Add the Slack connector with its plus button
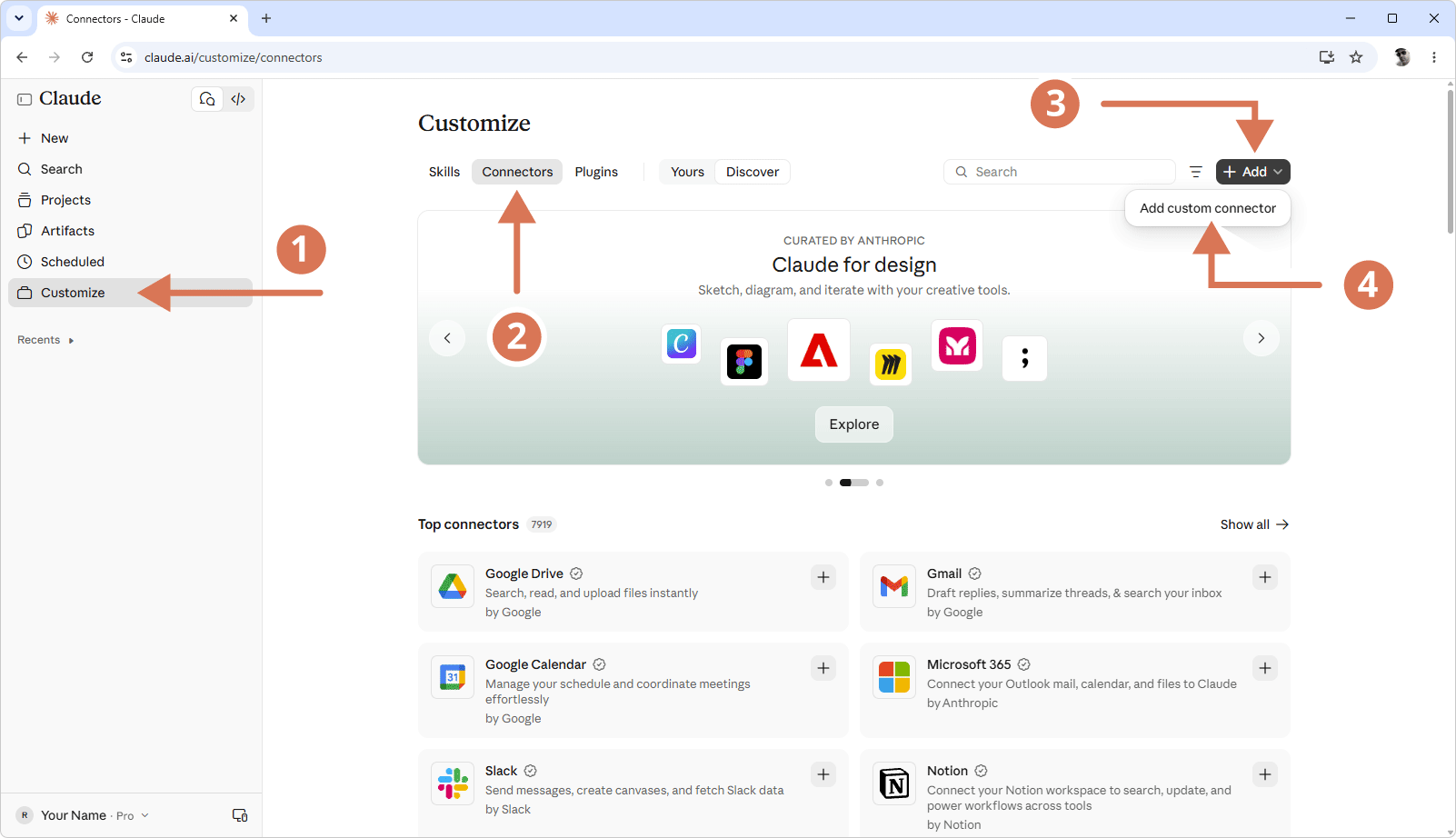Image resolution: width=1456 pixels, height=838 pixels. click(823, 774)
